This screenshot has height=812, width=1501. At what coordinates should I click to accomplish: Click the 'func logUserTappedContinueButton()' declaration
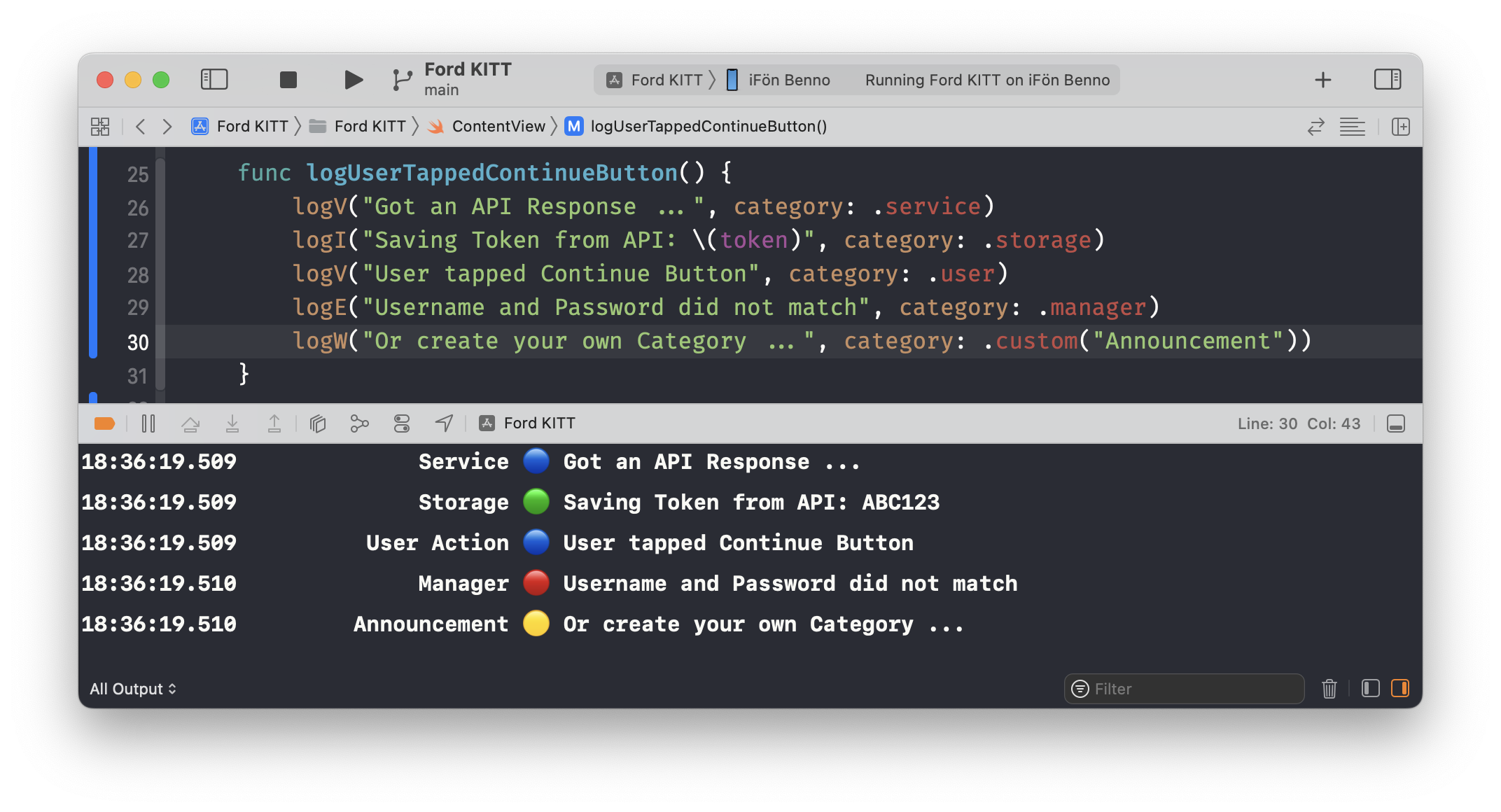coord(484,173)
